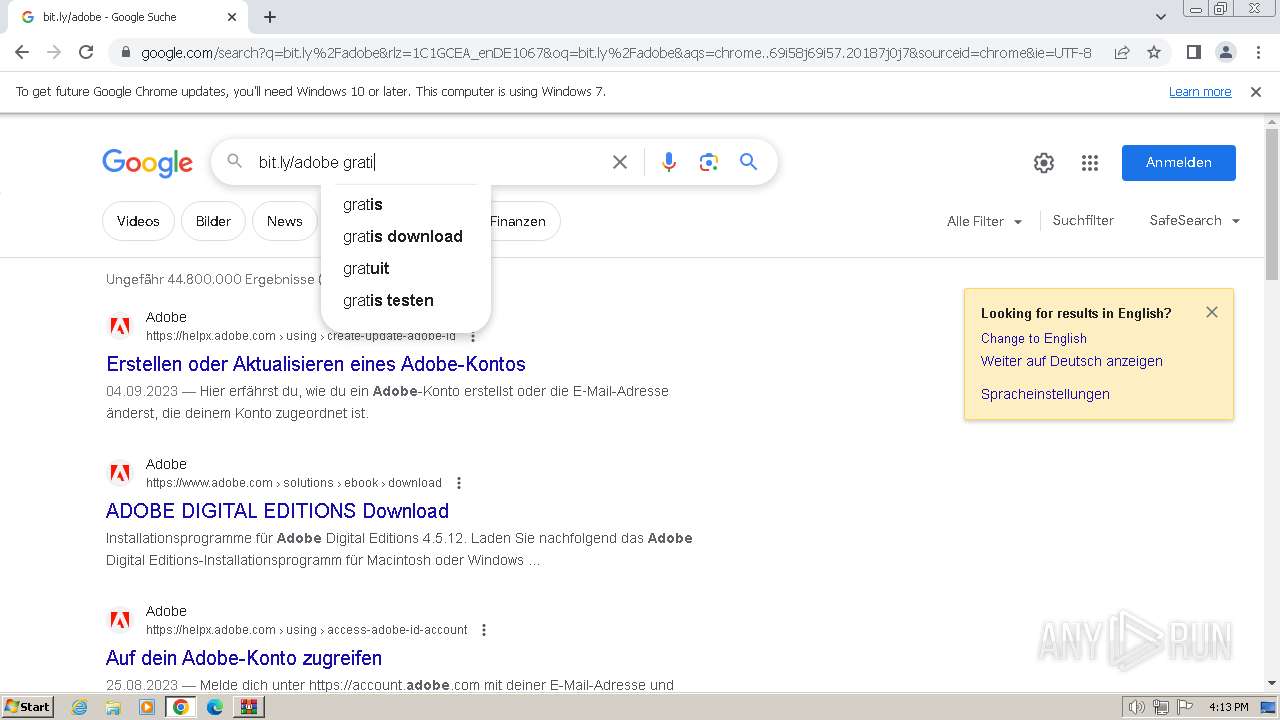Click the share page icon in address bar

click(x=1122, y=52)
